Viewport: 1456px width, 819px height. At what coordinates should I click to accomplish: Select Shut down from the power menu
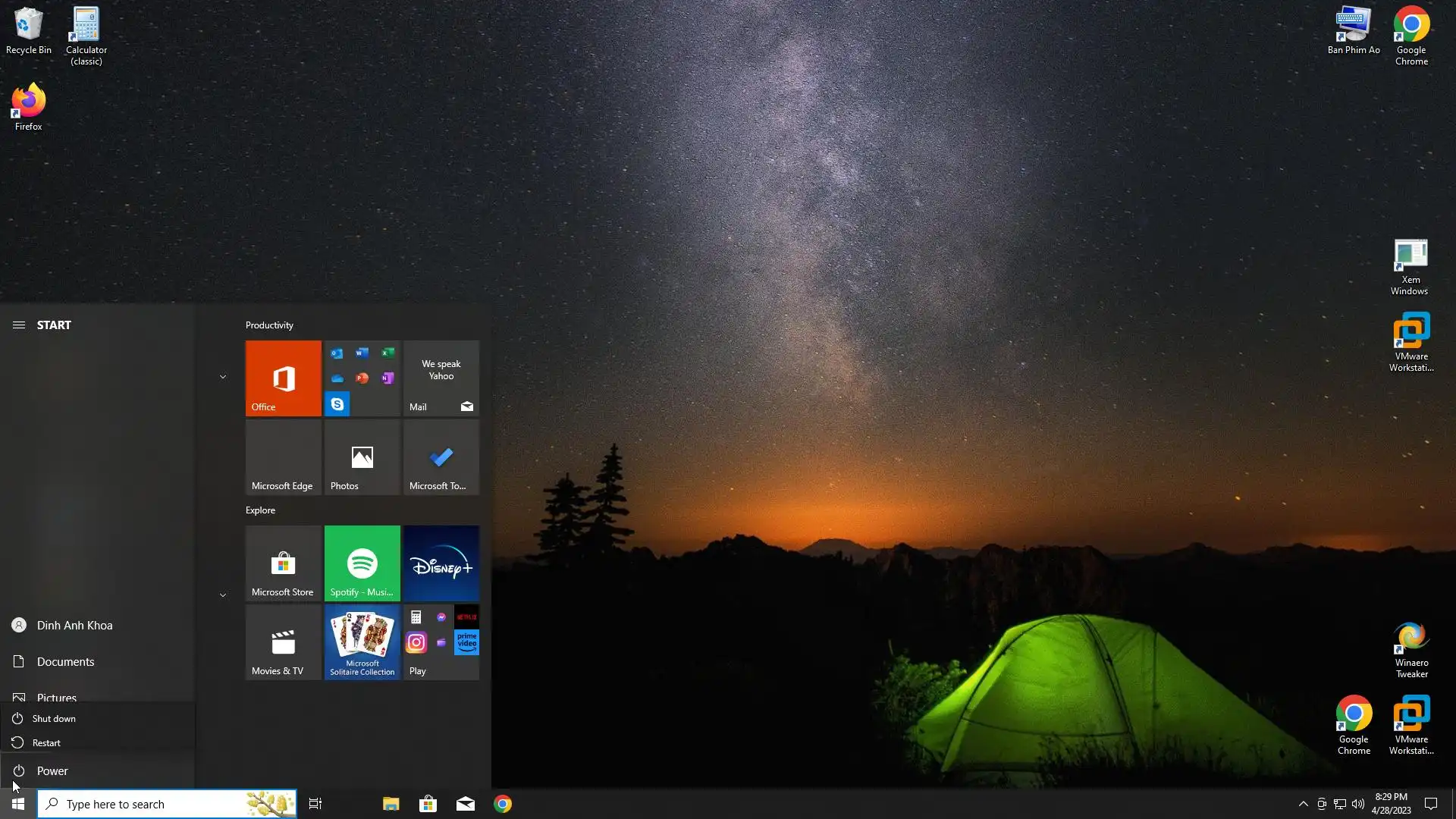54,718
